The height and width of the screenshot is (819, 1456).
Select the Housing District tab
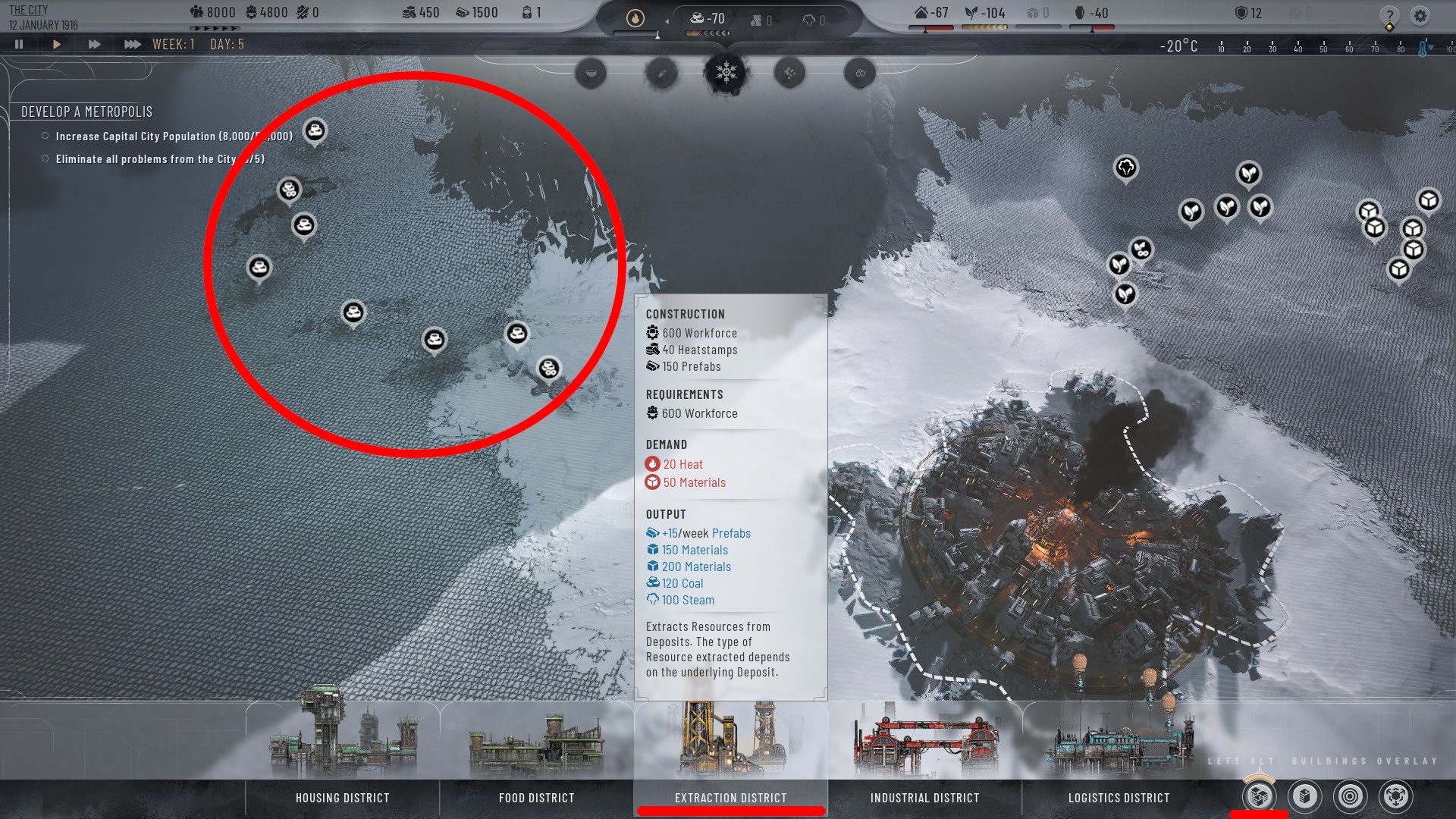(339, 796)
